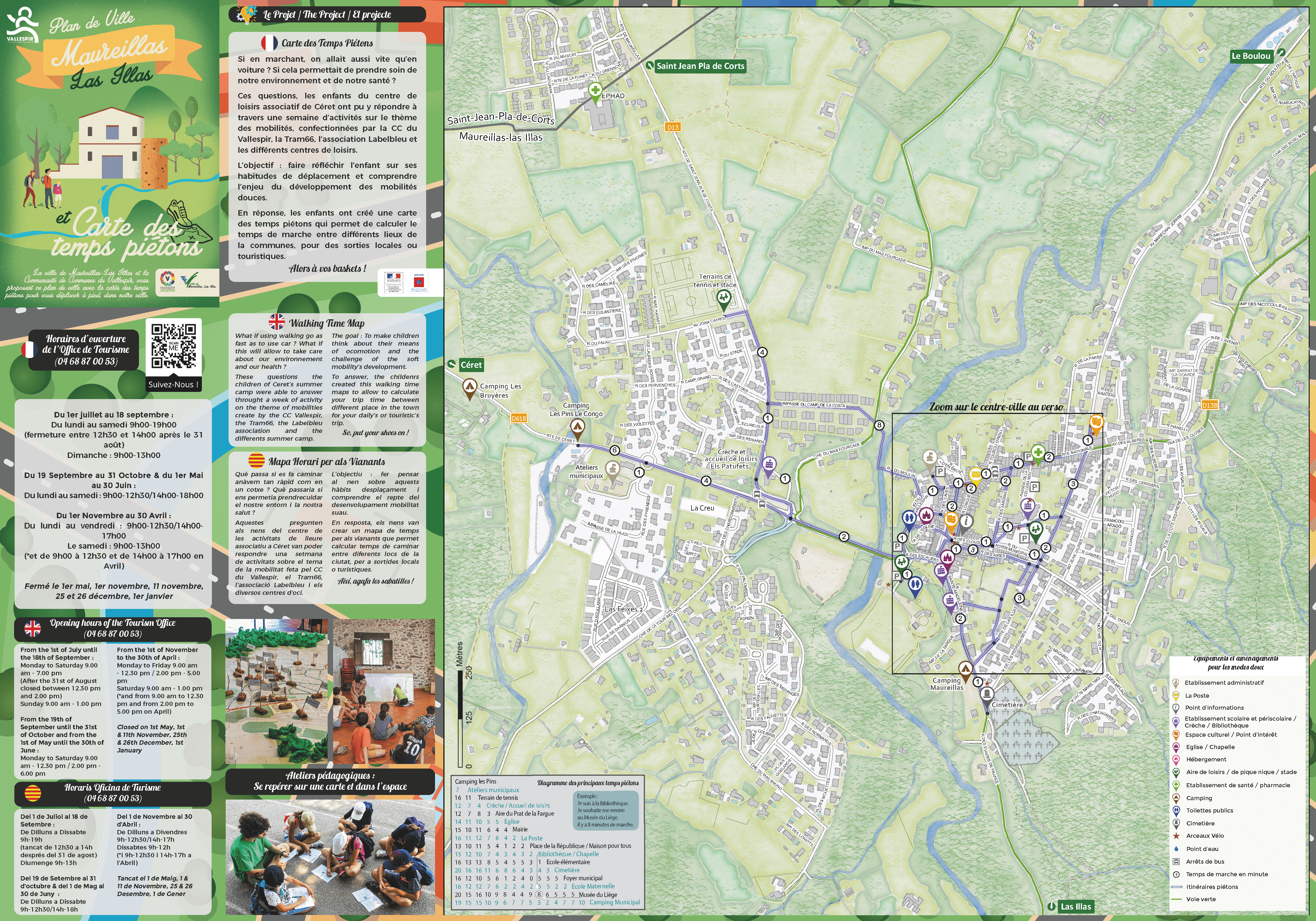Screen dimensions: 1316x921
Task: Click the yellow La Poste envelope pin on map
Action: coord(975,474)
